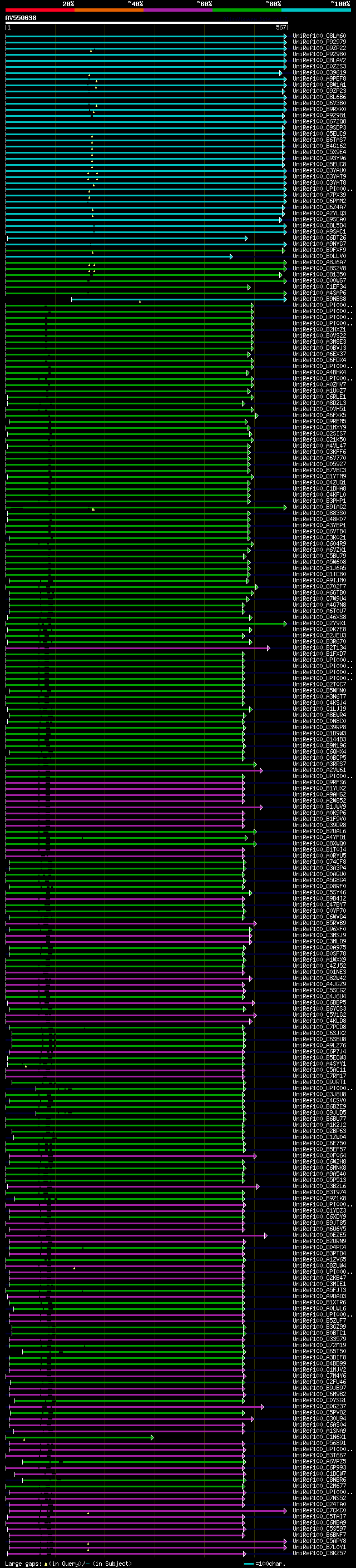Image resolution: width=356 pixels, height=1568 pixels.
Task: Select the UniRef100_B6TAS7 label
Action: [319, 140]
